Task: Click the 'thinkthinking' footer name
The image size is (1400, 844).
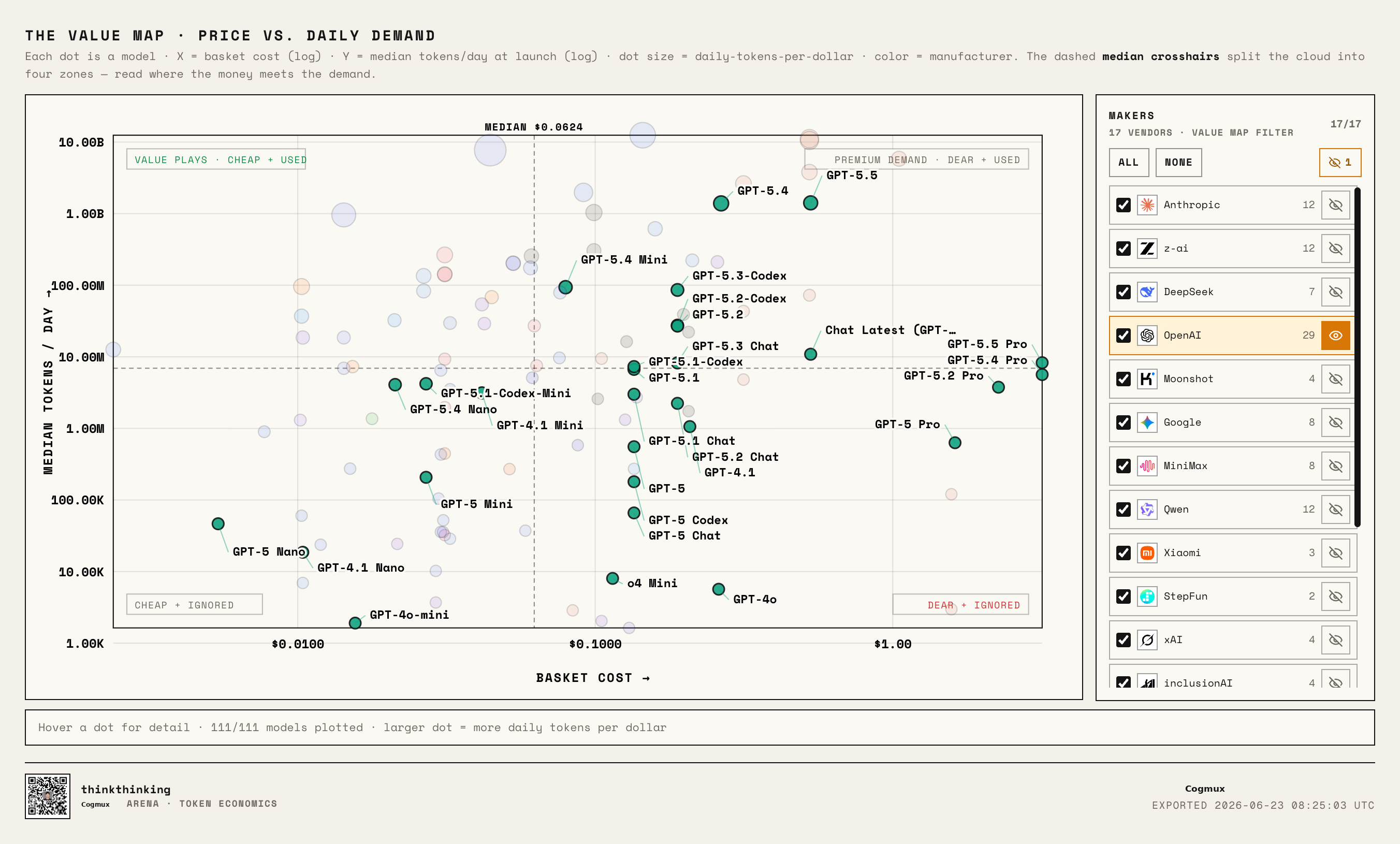Action: point(126,789)
